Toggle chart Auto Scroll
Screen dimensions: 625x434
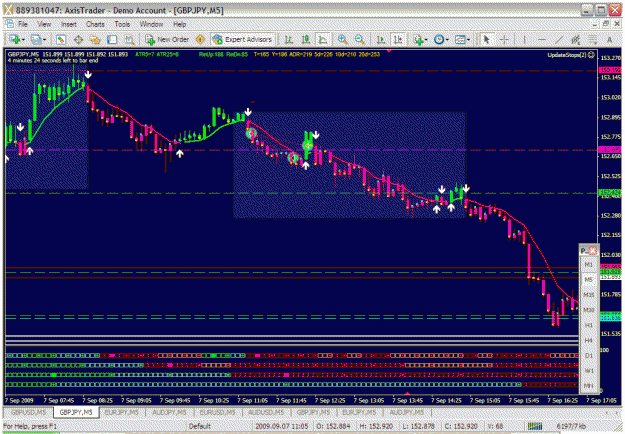381,39
